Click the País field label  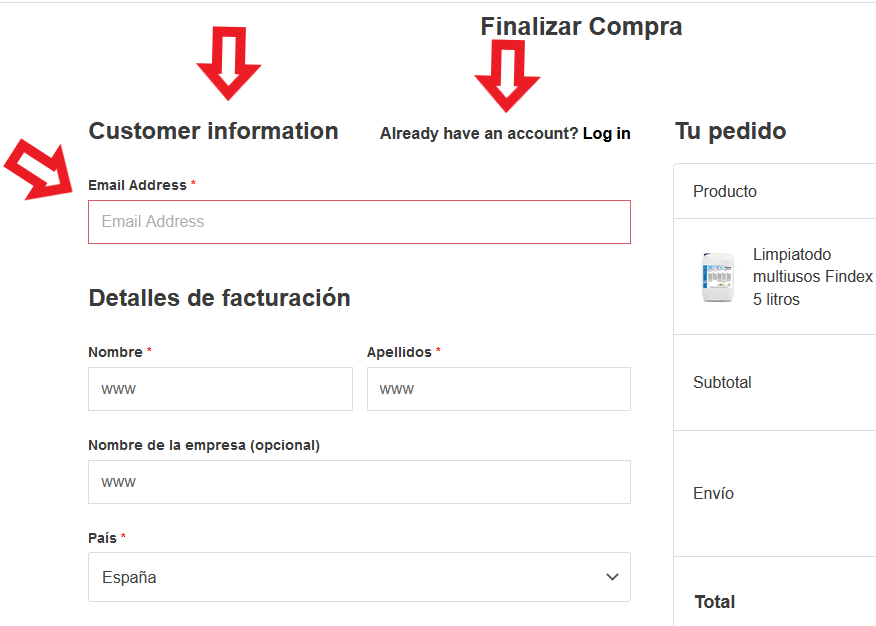click(102, 538)
